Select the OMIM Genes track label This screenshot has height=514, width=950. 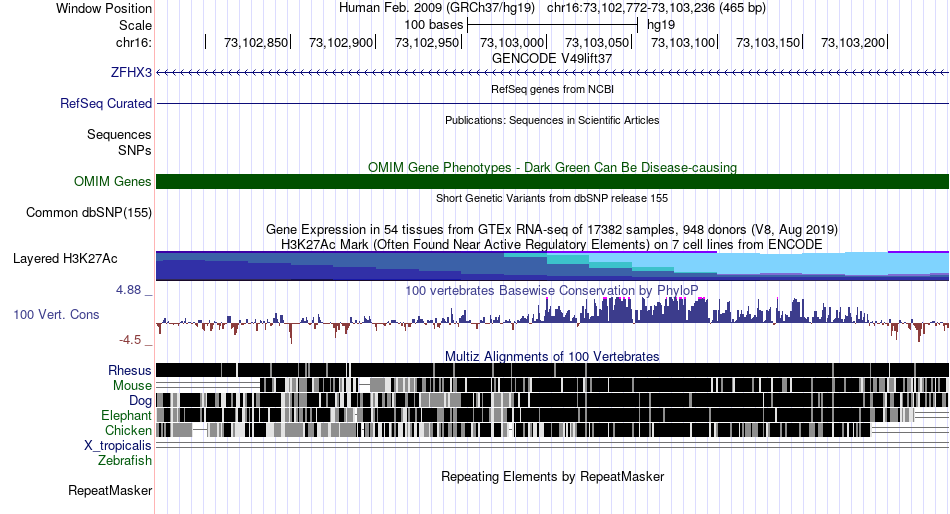pyautogui.click(x=113, y=181)
